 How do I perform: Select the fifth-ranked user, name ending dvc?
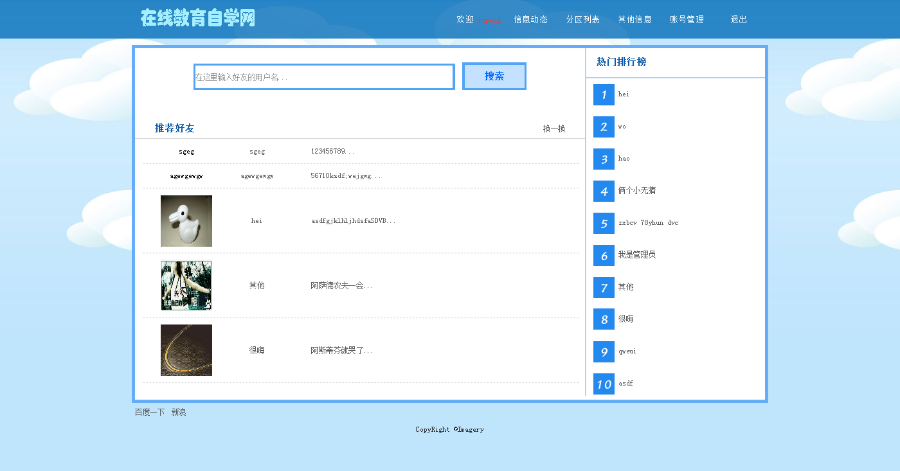point(648,223)
